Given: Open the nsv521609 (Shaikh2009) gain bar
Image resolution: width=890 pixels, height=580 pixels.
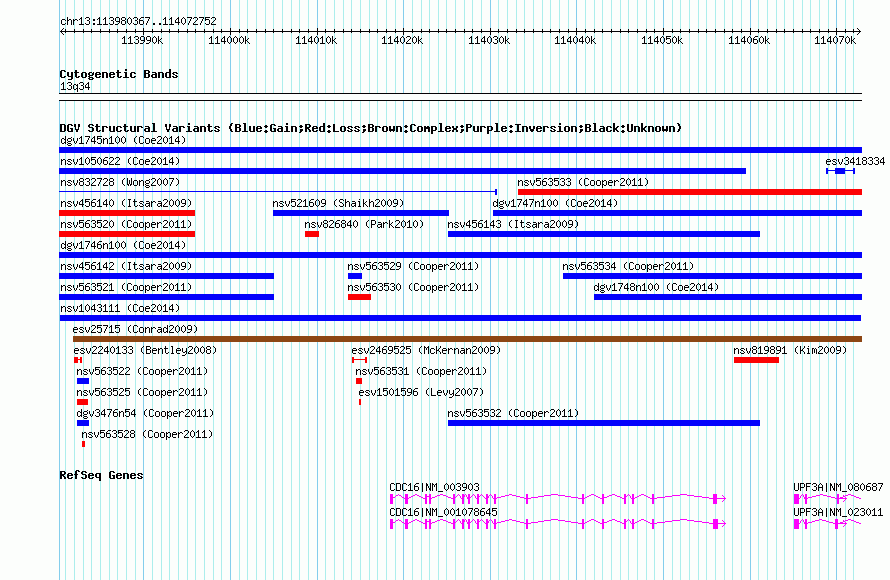Looking at the screenshot, I should pos(360,213).
